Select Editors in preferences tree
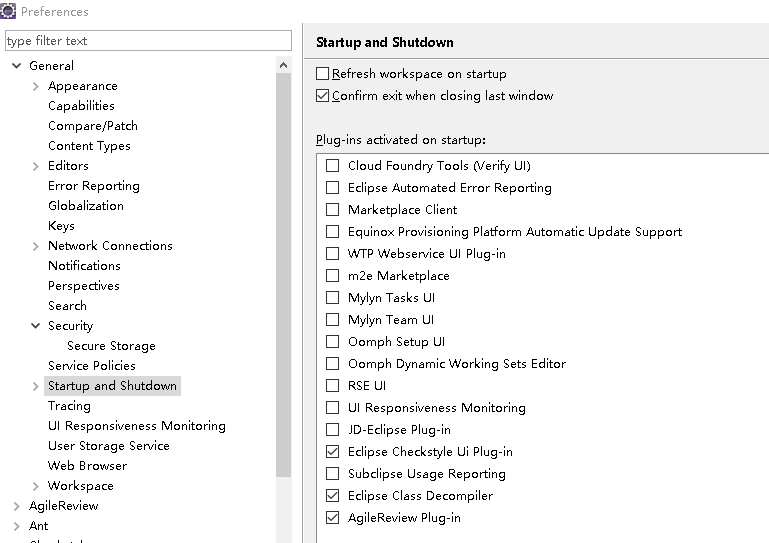This screenshot has width=769, height=543. tap(68, 166)
